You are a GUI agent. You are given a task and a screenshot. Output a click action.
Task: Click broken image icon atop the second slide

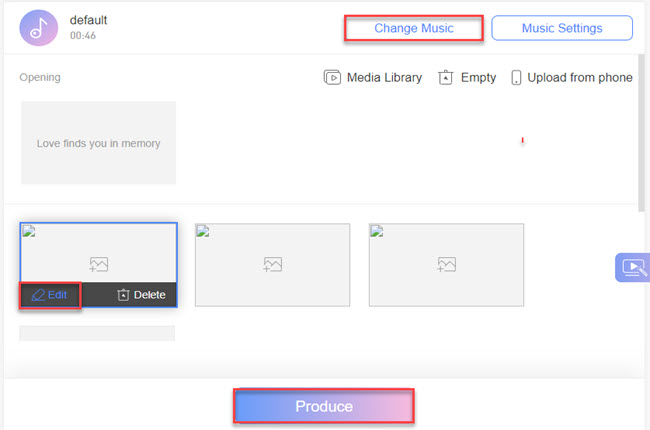(x=203, y=232)
